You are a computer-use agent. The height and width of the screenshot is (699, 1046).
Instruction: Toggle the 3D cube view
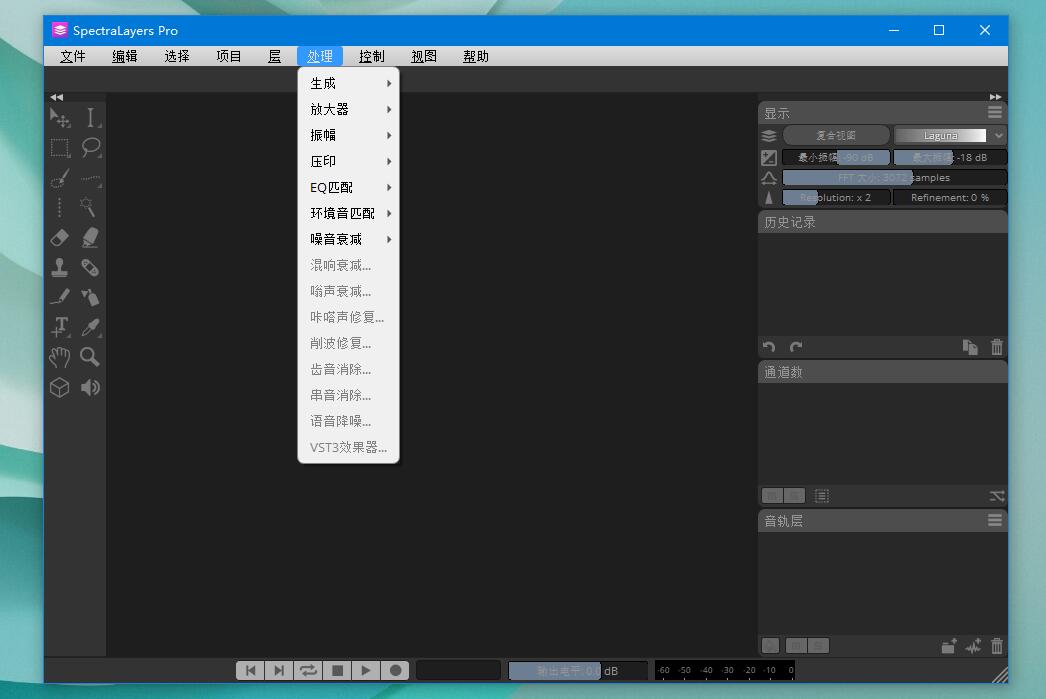[60, 388]
